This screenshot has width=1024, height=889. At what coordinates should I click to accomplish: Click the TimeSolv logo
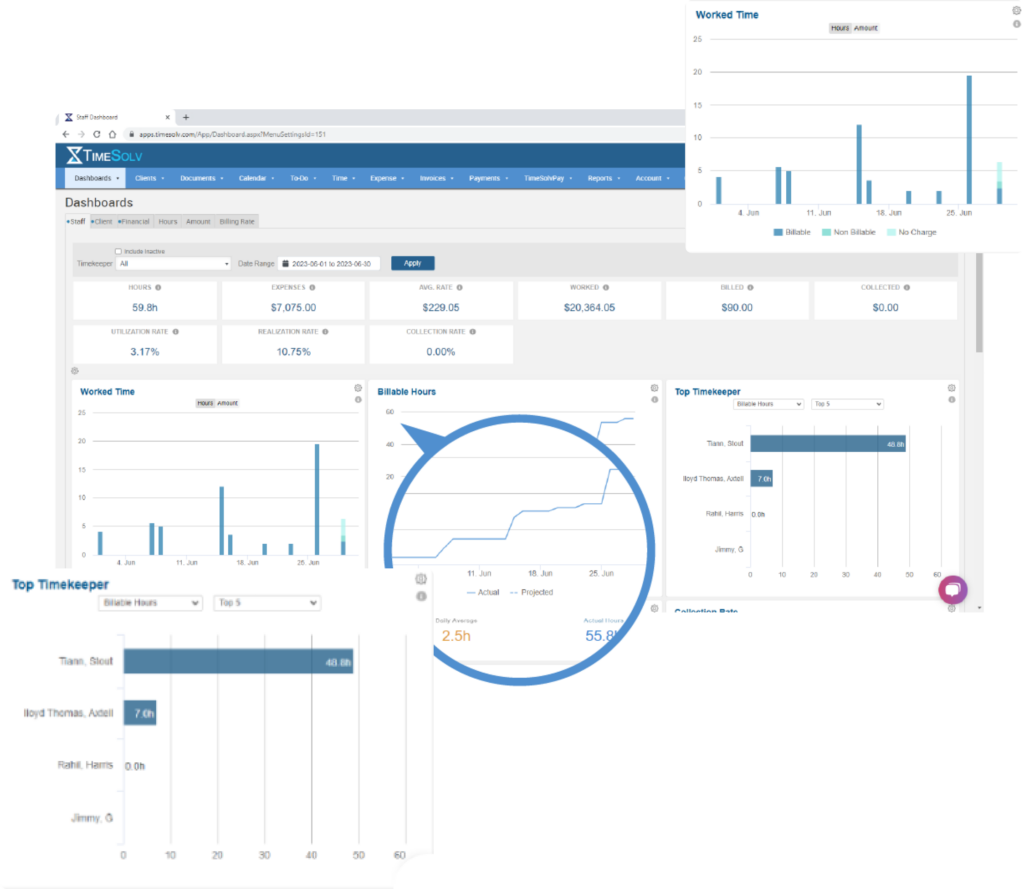click(x=104, y=155)
